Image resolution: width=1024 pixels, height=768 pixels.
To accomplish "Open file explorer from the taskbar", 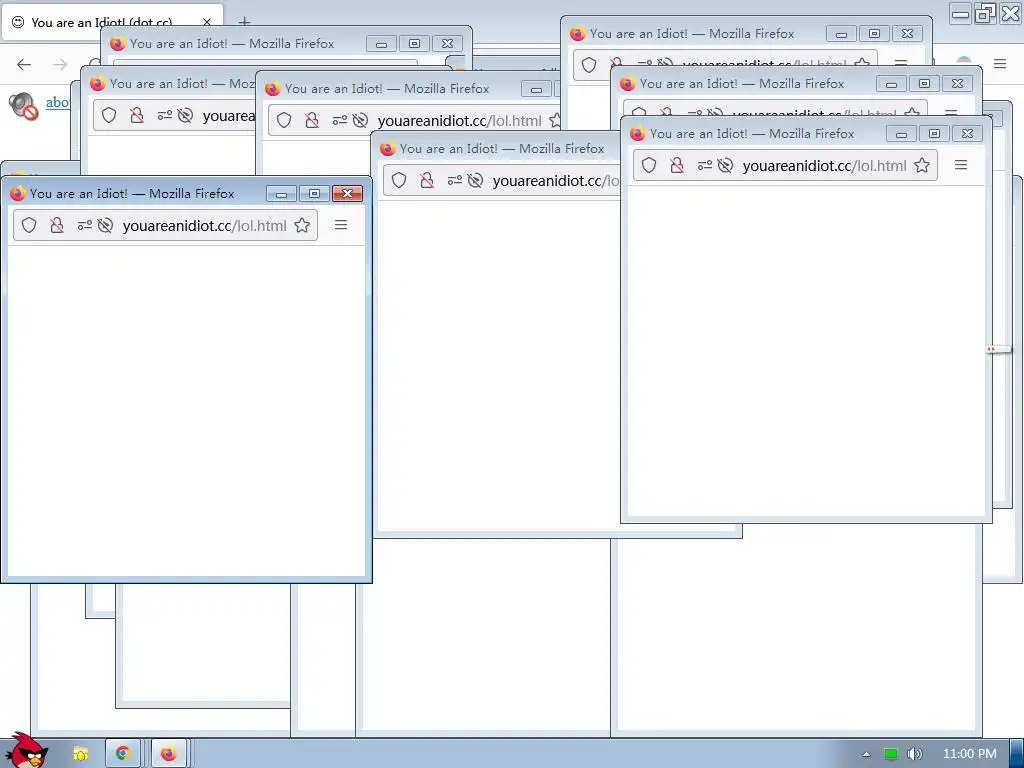I will tap(81, 754).
